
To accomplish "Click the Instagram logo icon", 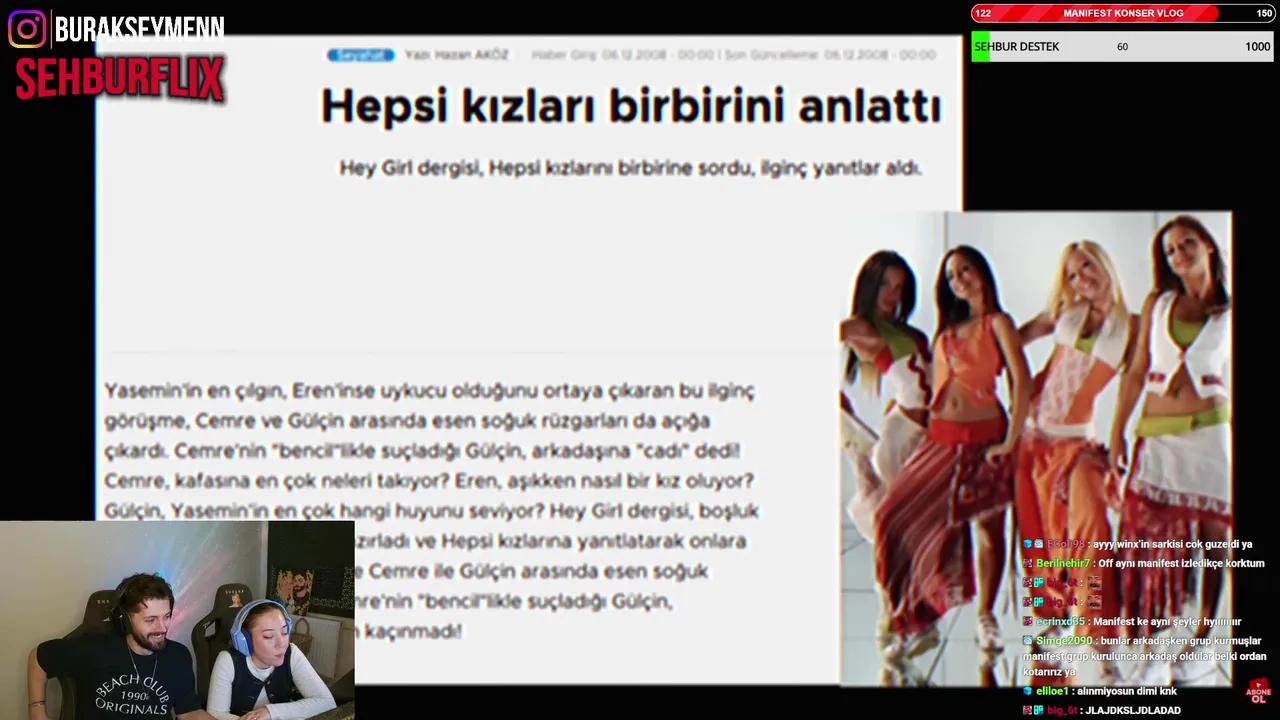I will 27,29.
